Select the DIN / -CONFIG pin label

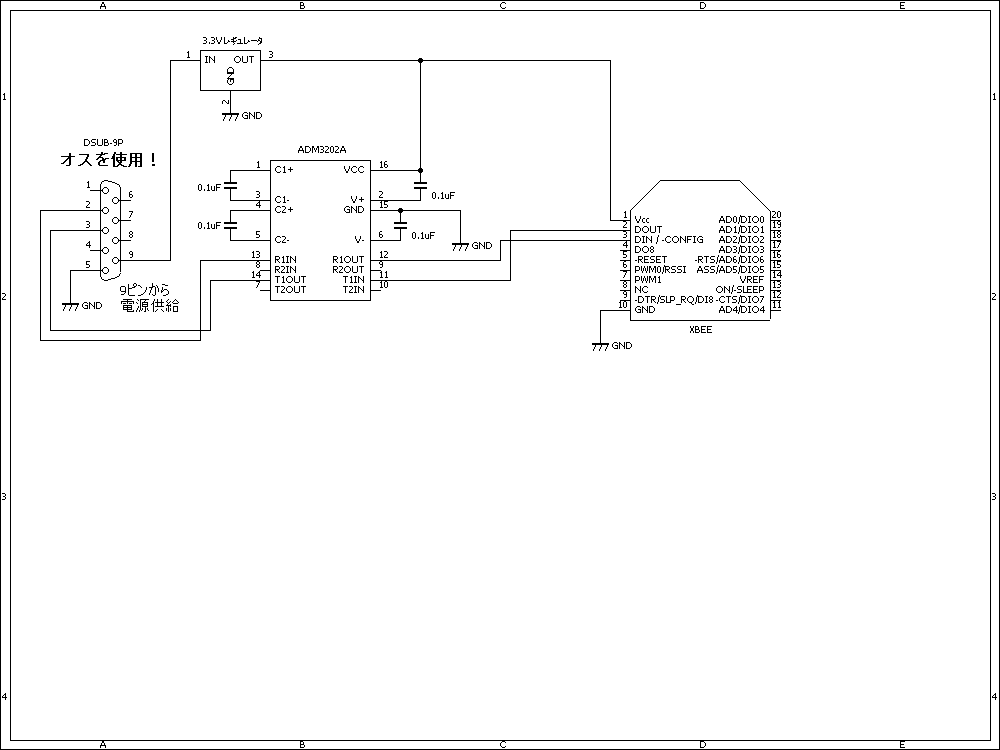668,240
